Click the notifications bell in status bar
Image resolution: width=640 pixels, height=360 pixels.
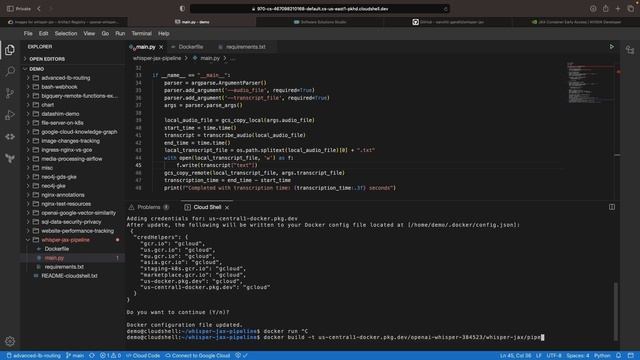(x=618, y=356)
